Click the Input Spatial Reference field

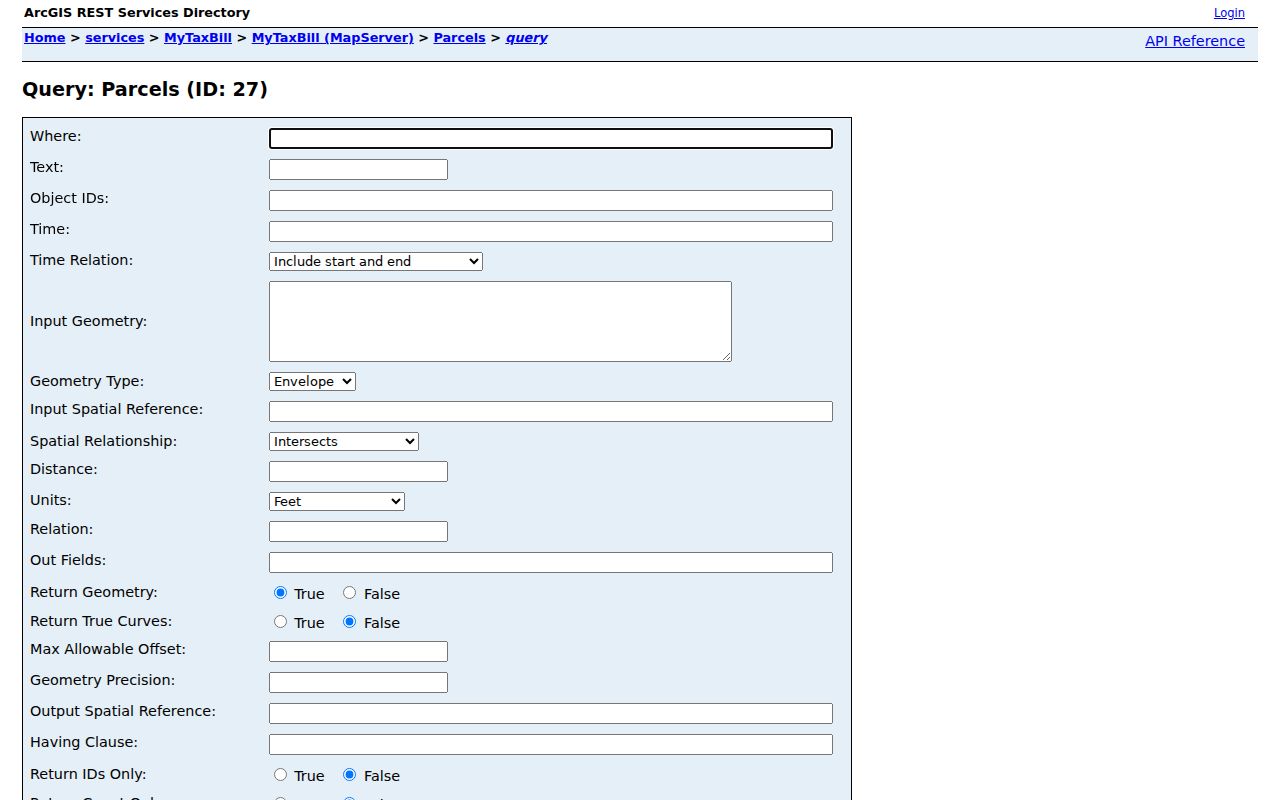(551, 412)
